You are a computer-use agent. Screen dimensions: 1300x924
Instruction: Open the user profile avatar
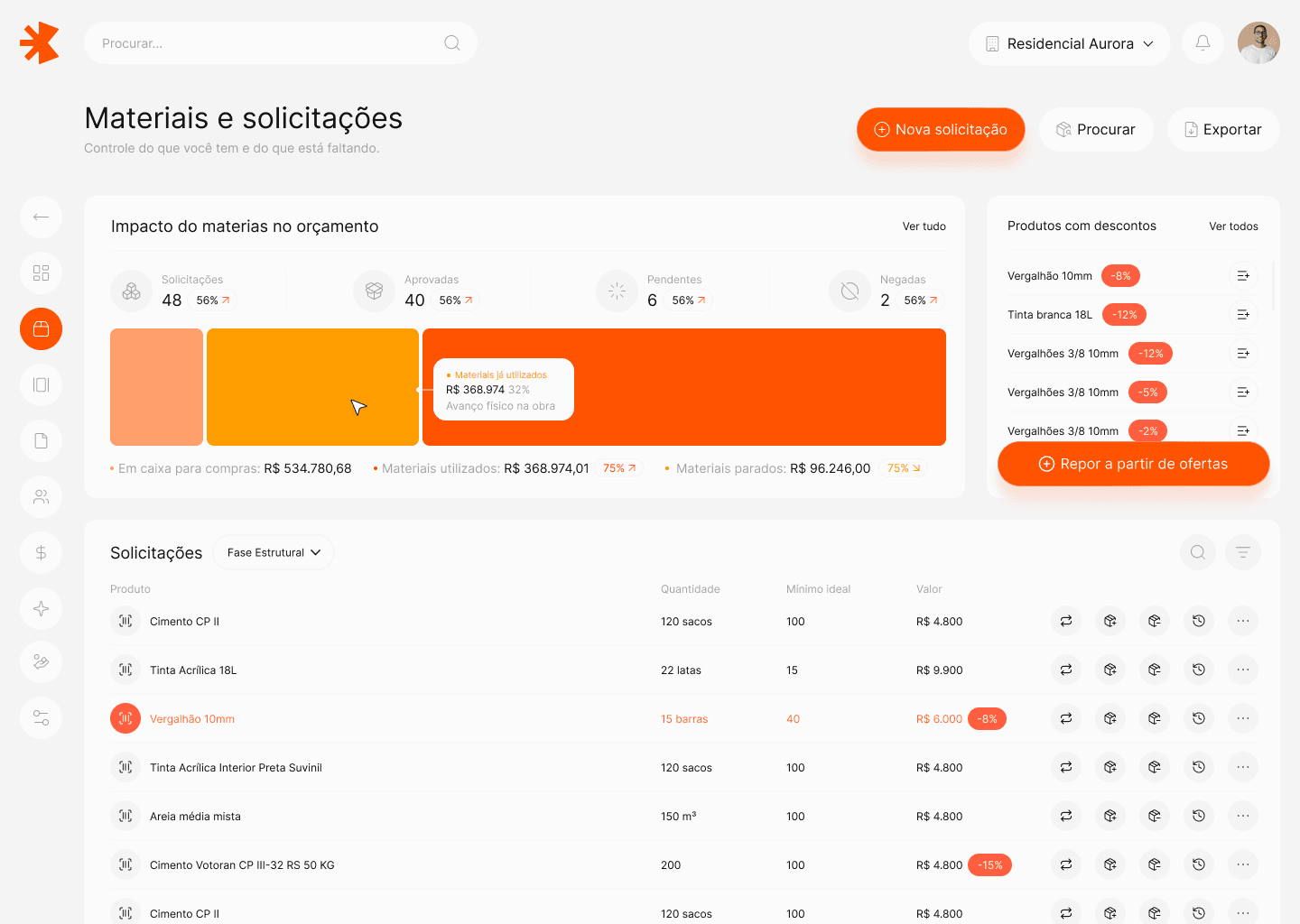click(1258, 42)
